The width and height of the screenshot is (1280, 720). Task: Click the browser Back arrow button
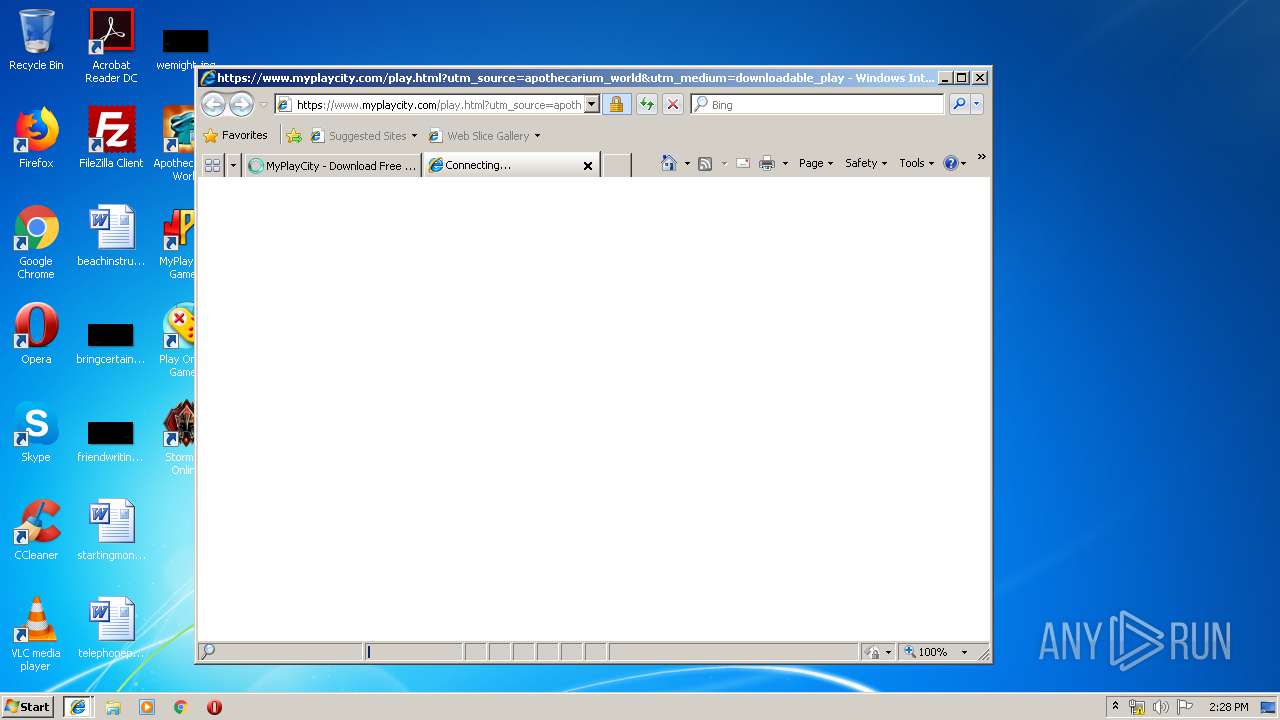pos(213,104)
